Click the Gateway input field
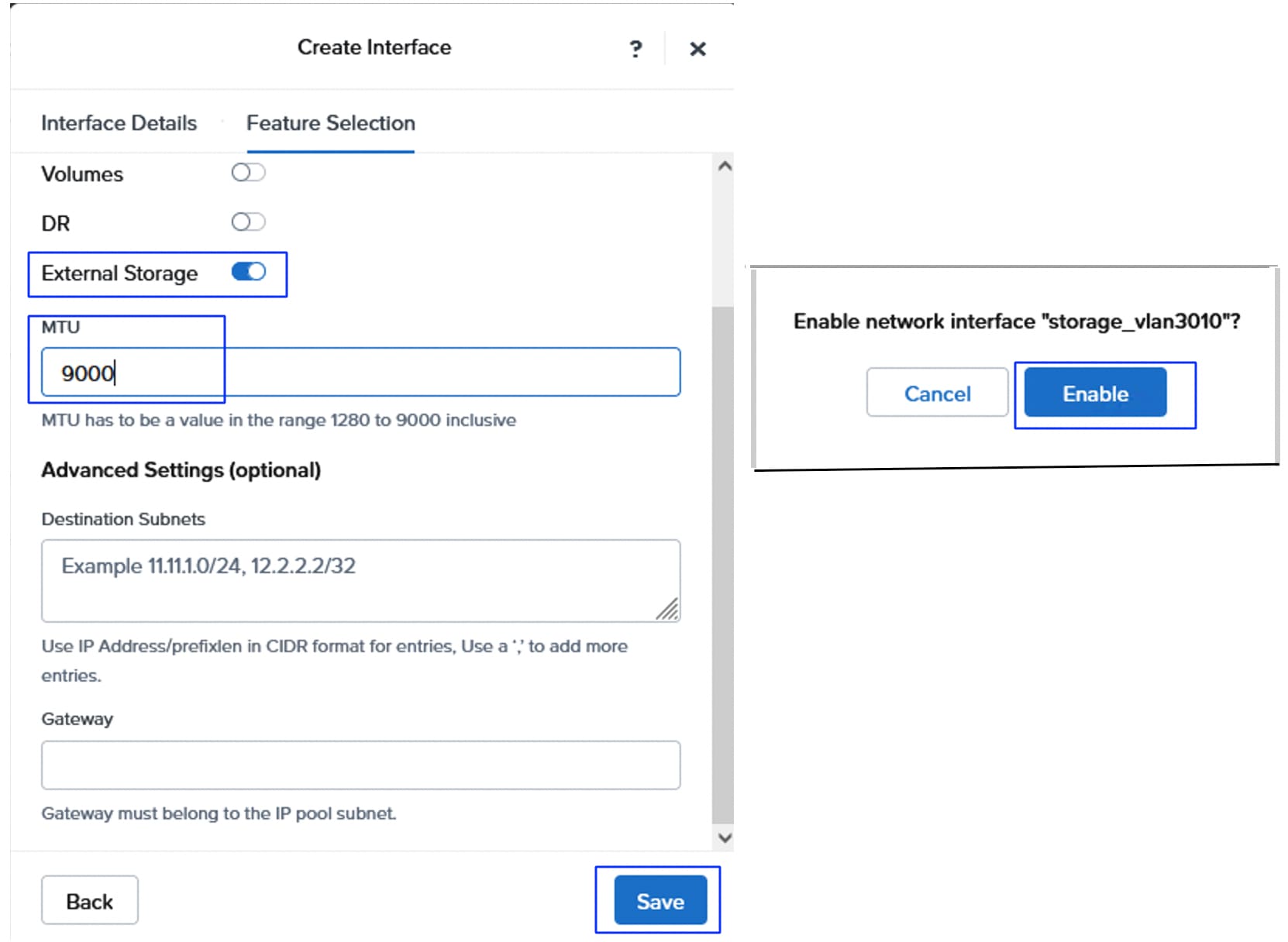1288x942 pixels. [x=360, y=765]
